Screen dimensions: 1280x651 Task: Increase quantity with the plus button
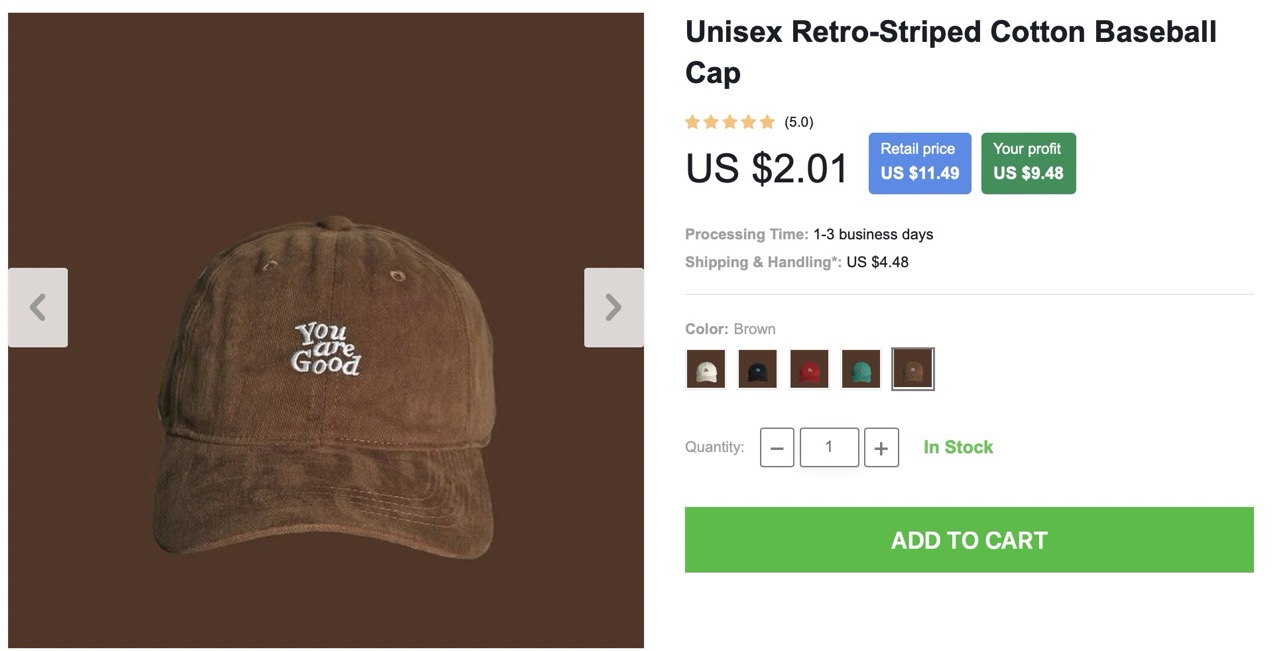[x=881, y=448]
